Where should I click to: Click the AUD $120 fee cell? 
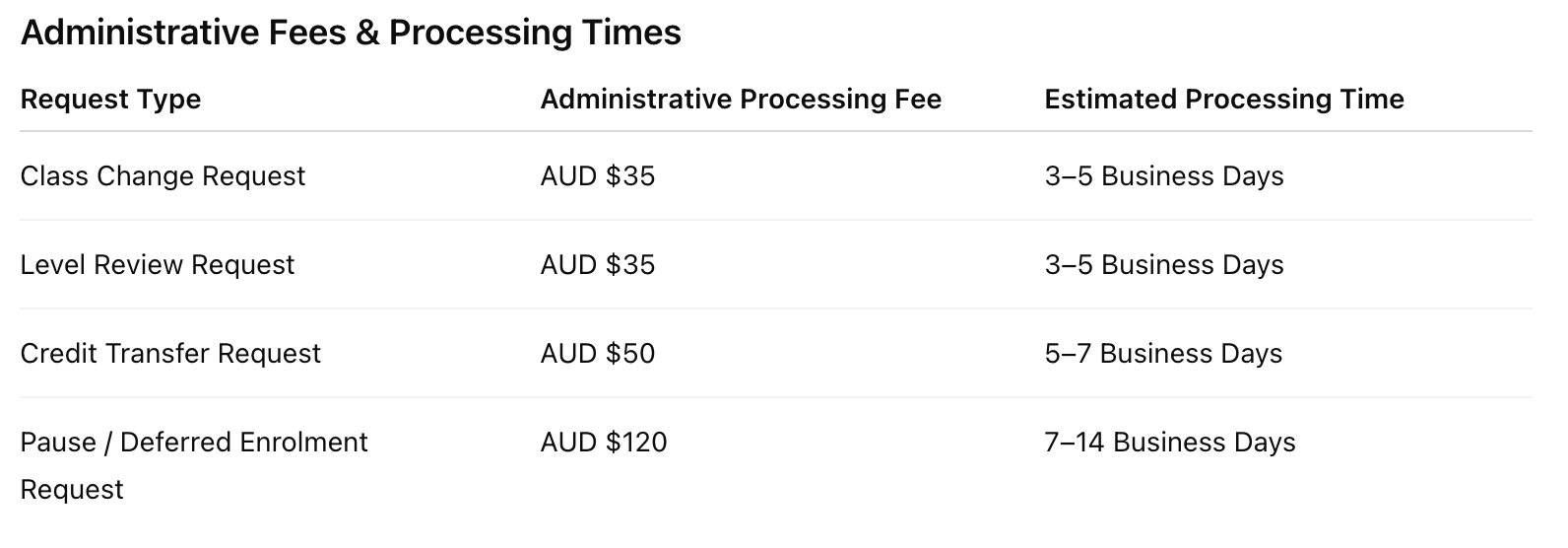point(604,443)
